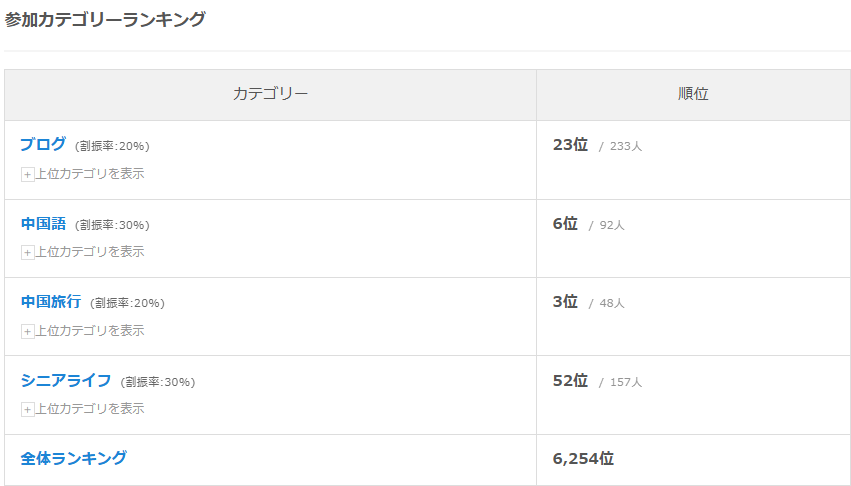Click the plus icon under ブログ

pyautogui.click(x=28, y=174)
